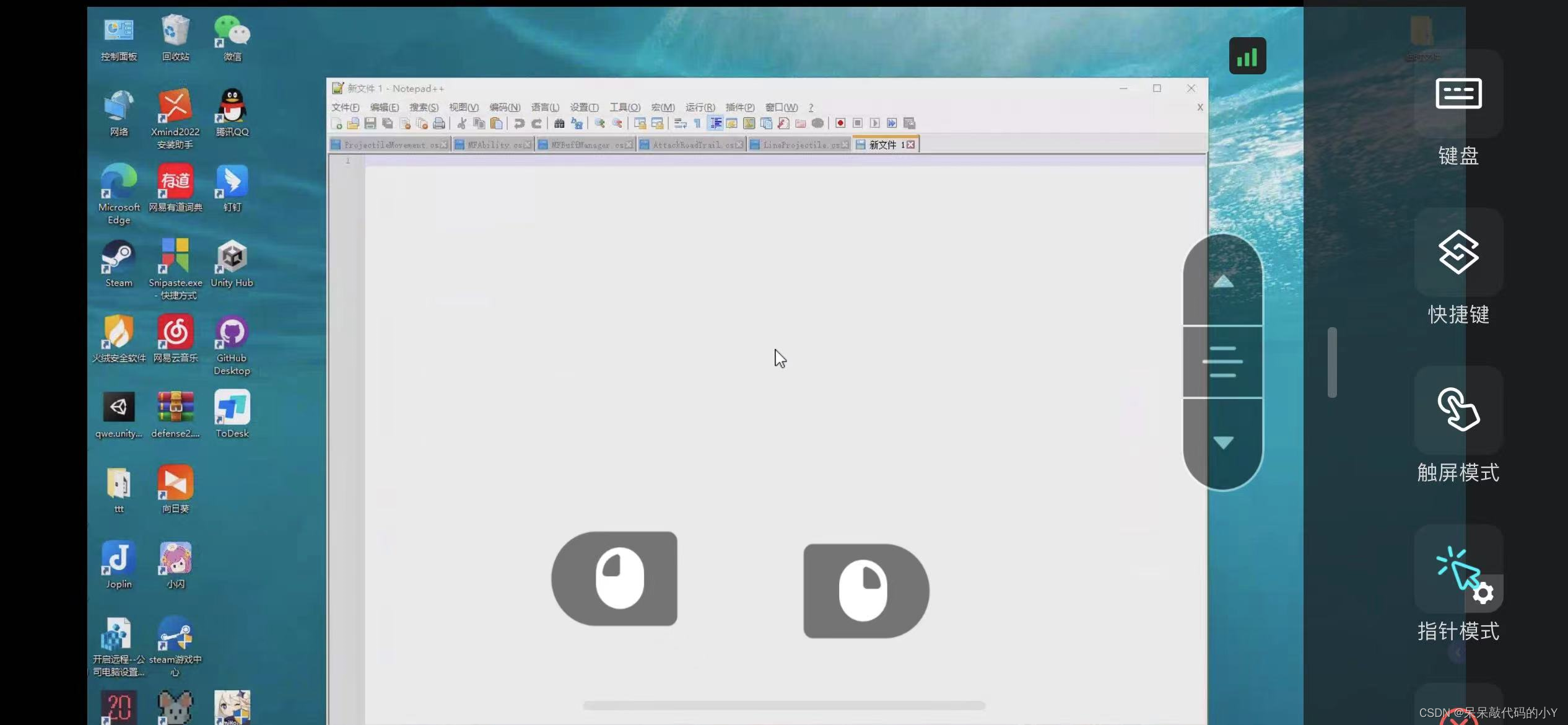
Task: Select the ToDesk desktop shortcut
Action: [232, 414]
